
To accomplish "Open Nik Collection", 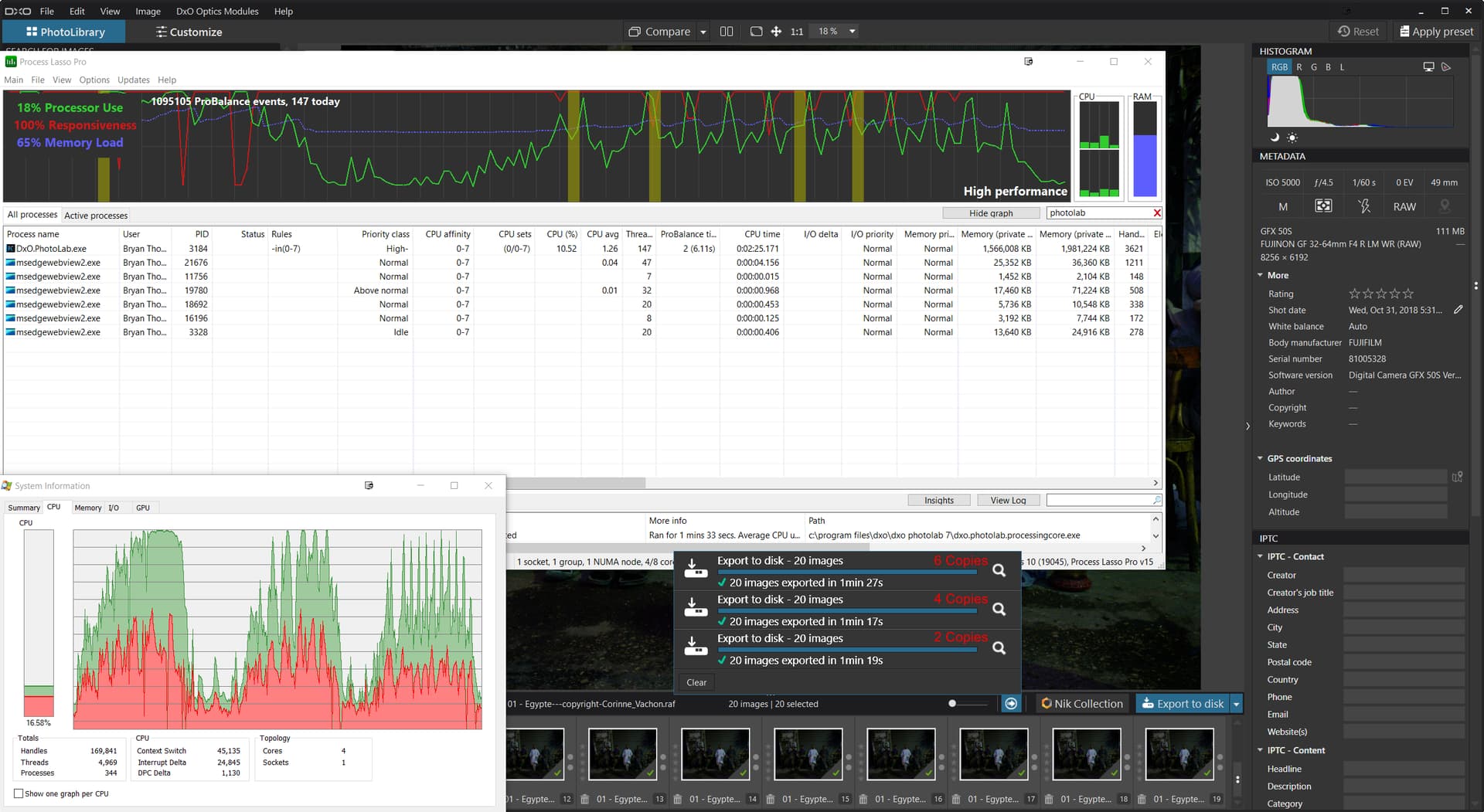I will tap(1081, 703).
